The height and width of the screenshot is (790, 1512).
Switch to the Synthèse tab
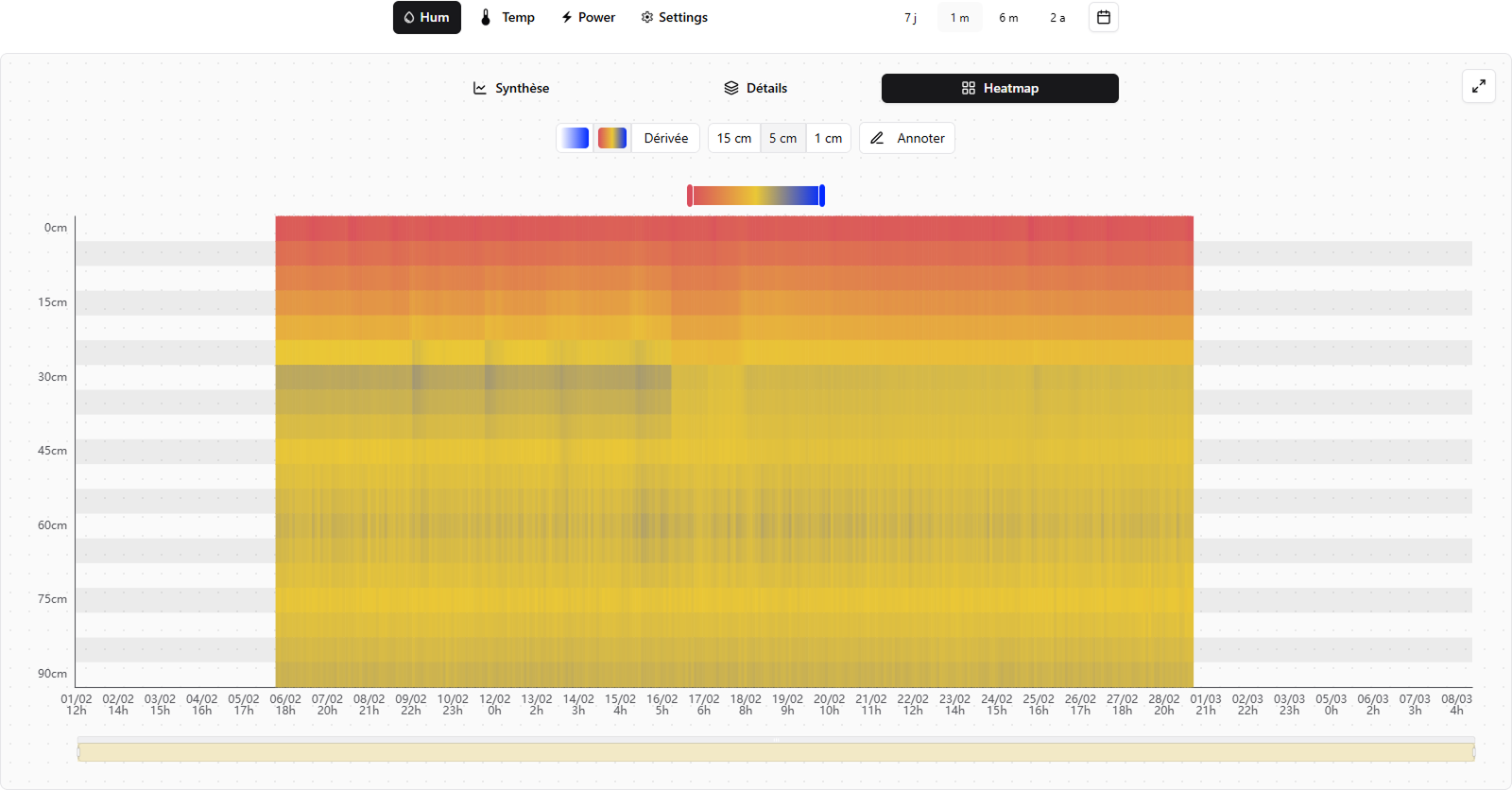click(x=511, y=88)
